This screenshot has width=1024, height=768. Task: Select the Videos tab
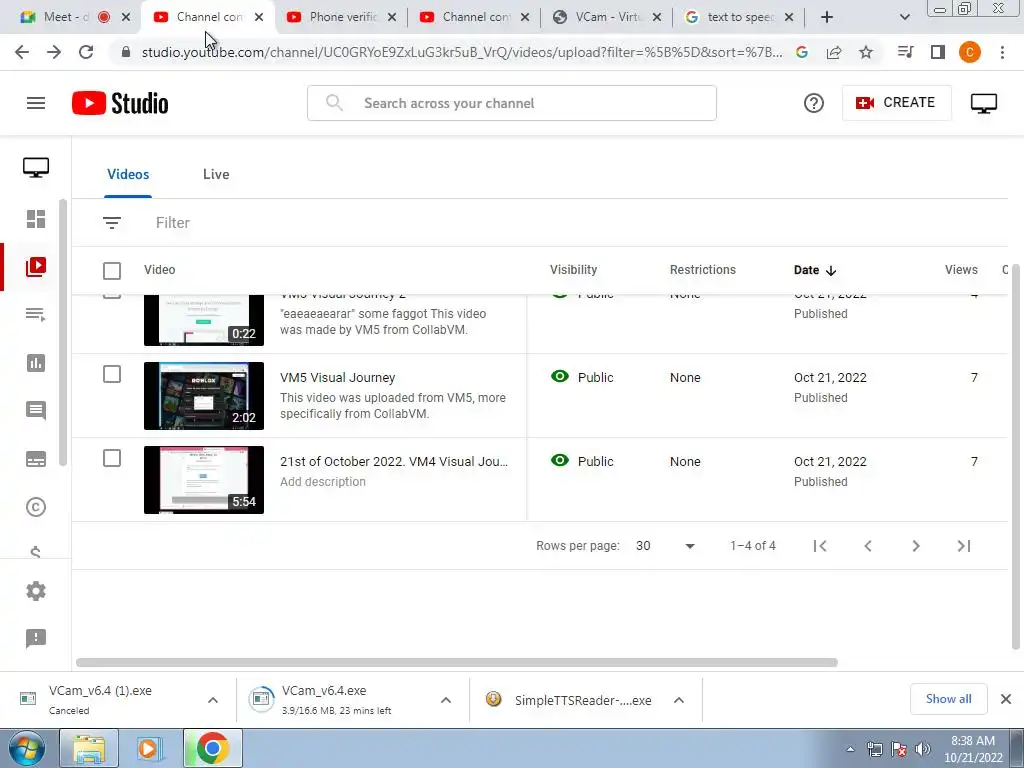(x=128, y=174)
